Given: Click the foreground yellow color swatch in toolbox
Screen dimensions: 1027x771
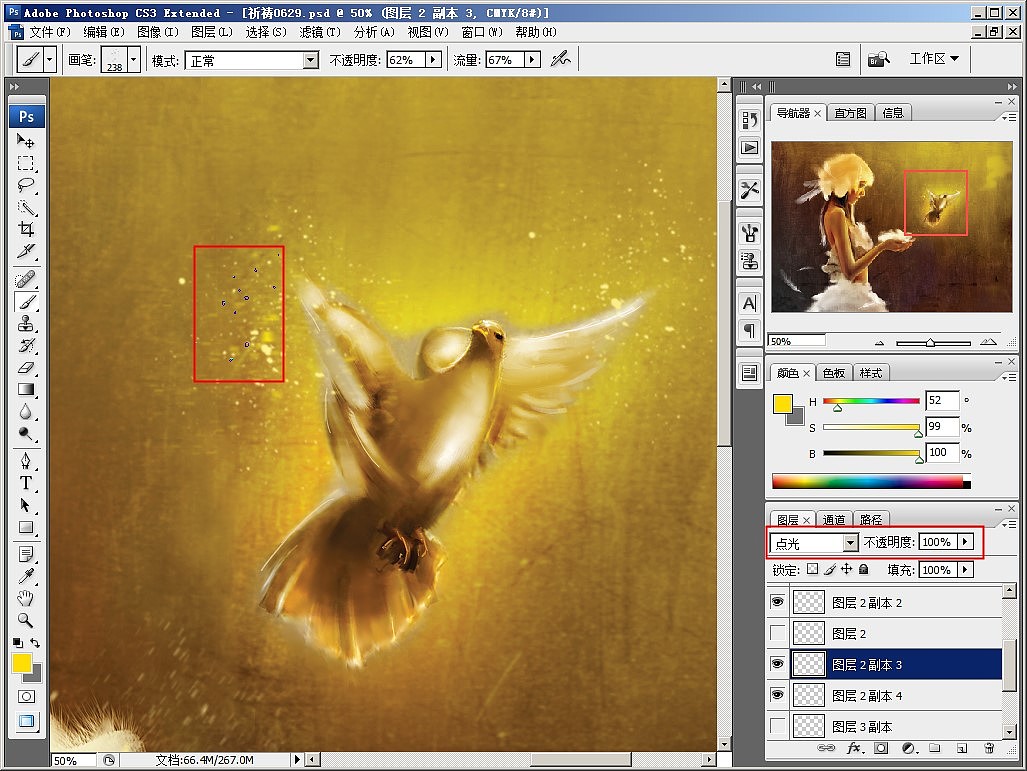Looking at the screenshot, I should pos(21,663).
